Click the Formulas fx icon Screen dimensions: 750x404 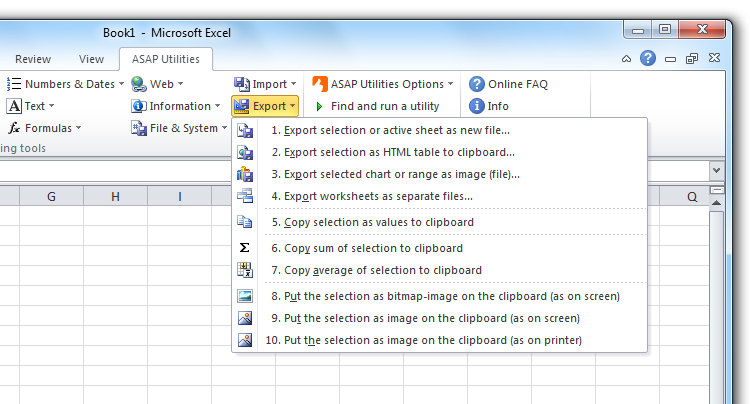point(14,128)
